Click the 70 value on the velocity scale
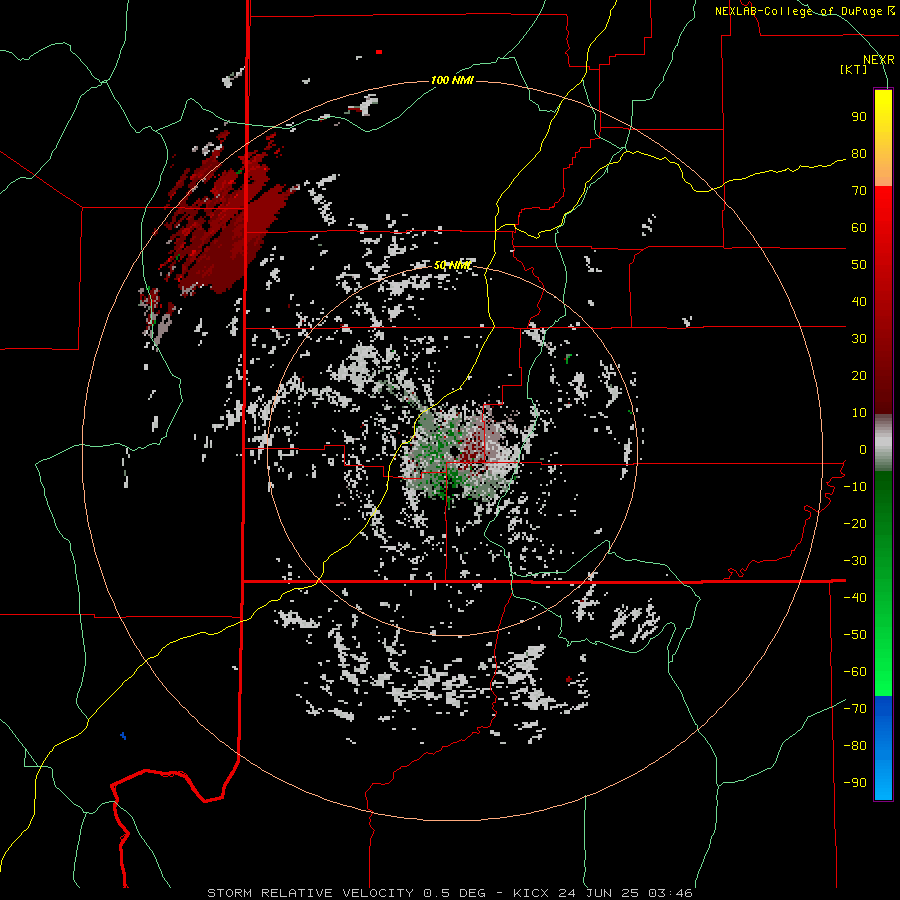The width and height of the screenshot is (900, 900). click(859, 191)
